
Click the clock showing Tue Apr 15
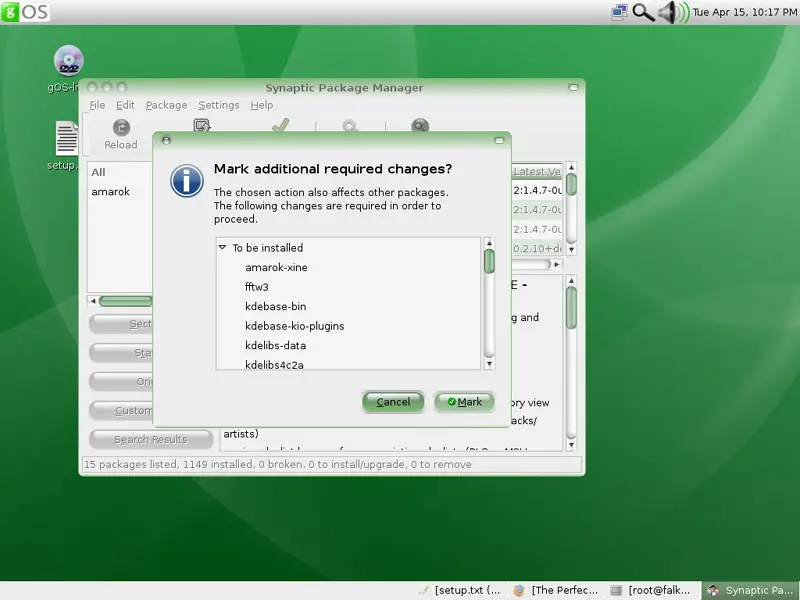[744, 12]
